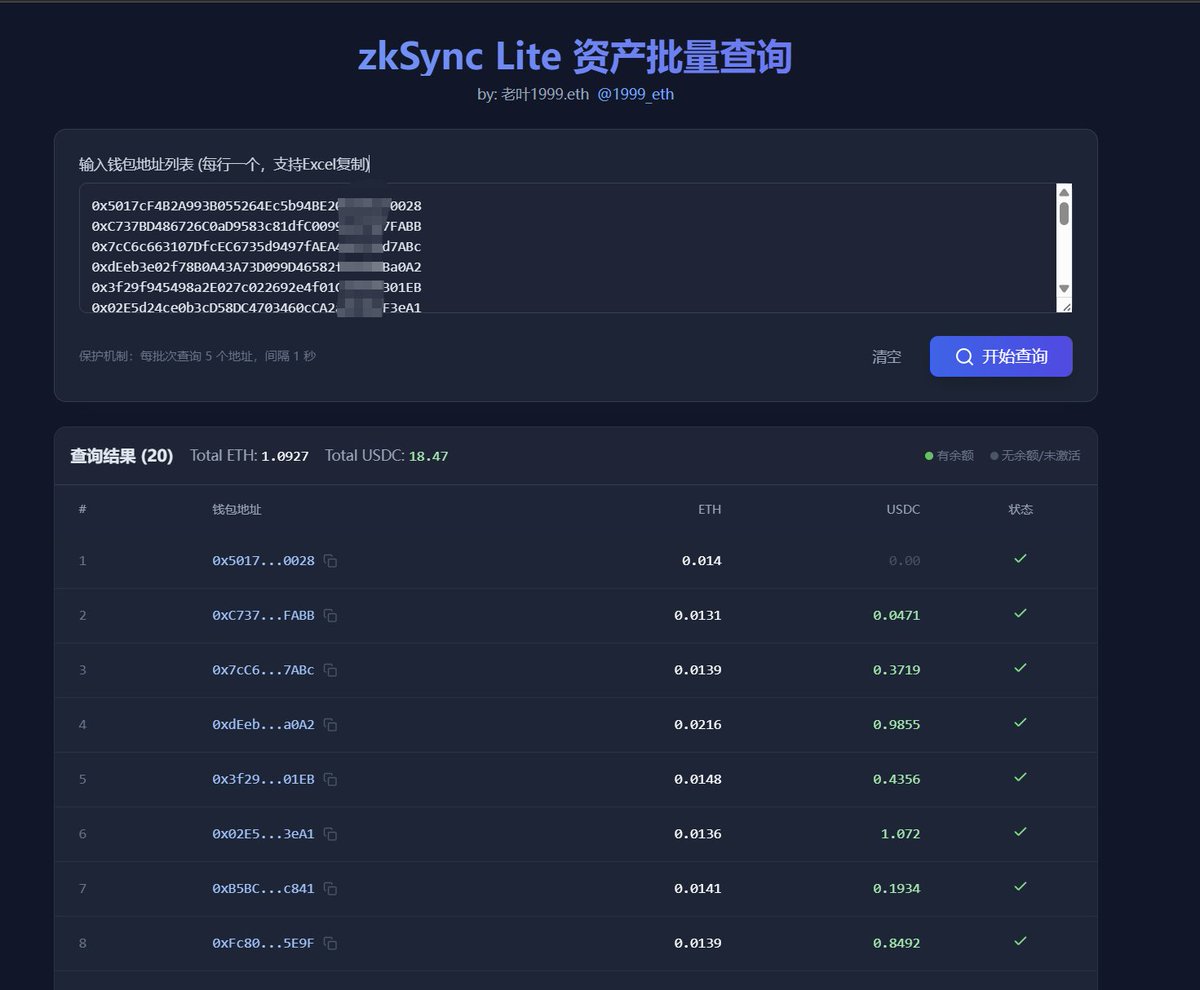Click the status checkmark for 0x3f29...01EB

click(1020, 777)
